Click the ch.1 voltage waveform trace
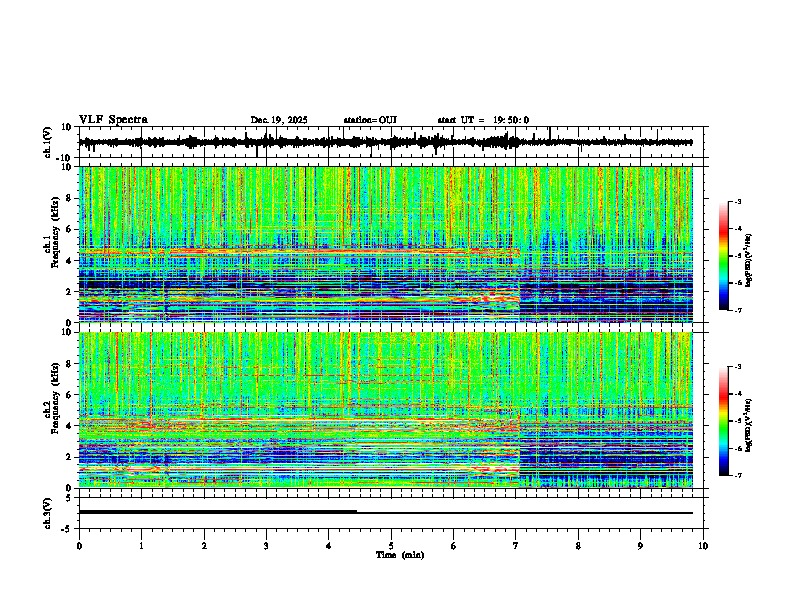This screenshot has width=792, height=612. tap(385, 142)
